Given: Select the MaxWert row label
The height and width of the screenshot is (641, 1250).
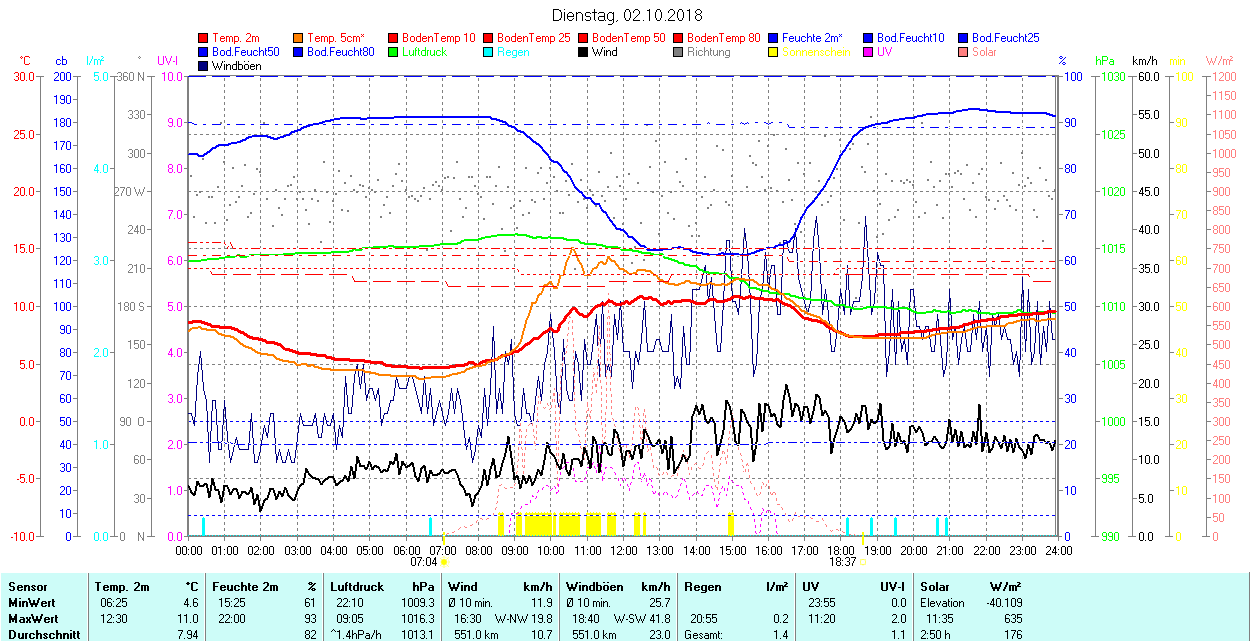Looking at the screenshot, I should tap(32, 619).
